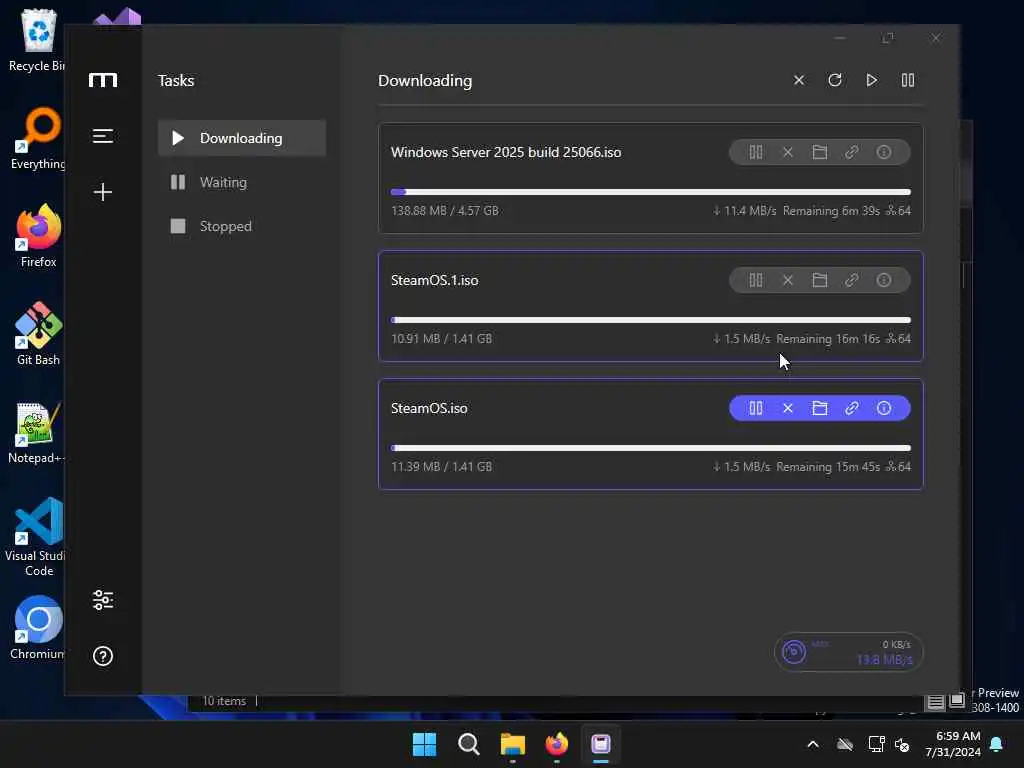Show Windows Server 2025 iso in folder
The height and width of the screenshot is (768, 1024).
[820, 152]
